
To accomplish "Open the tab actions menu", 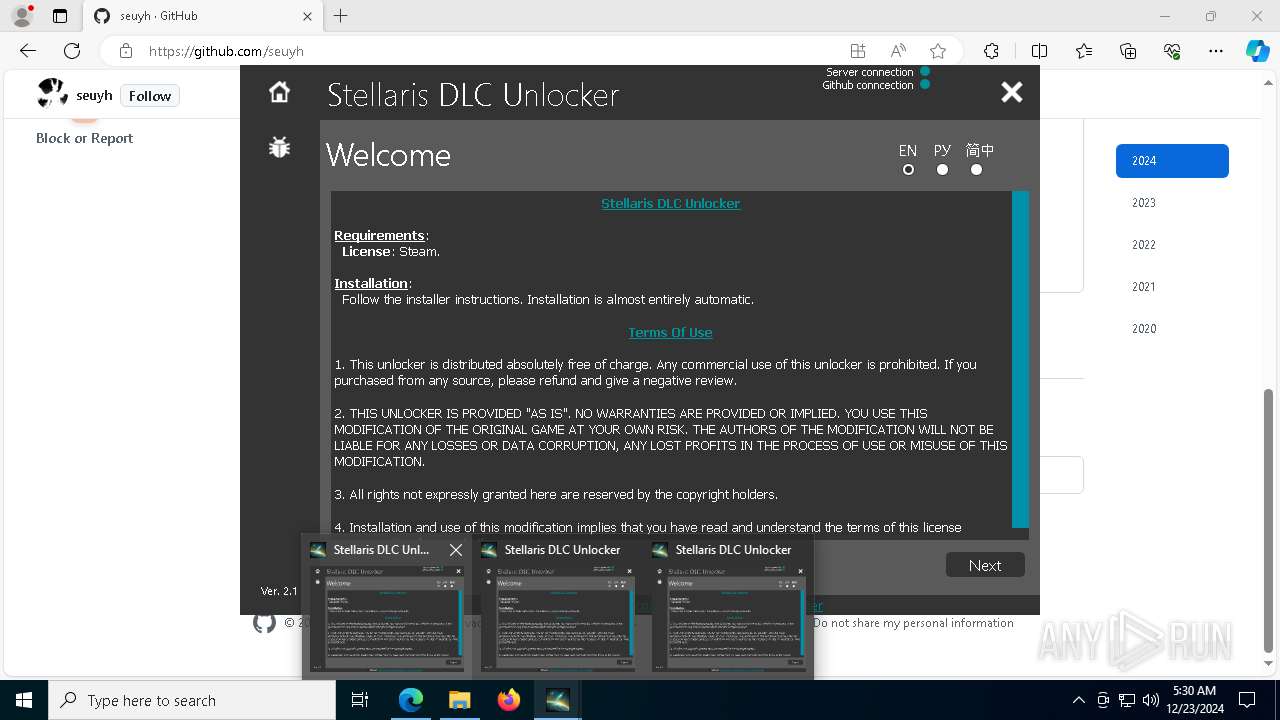I will point(60,16).
